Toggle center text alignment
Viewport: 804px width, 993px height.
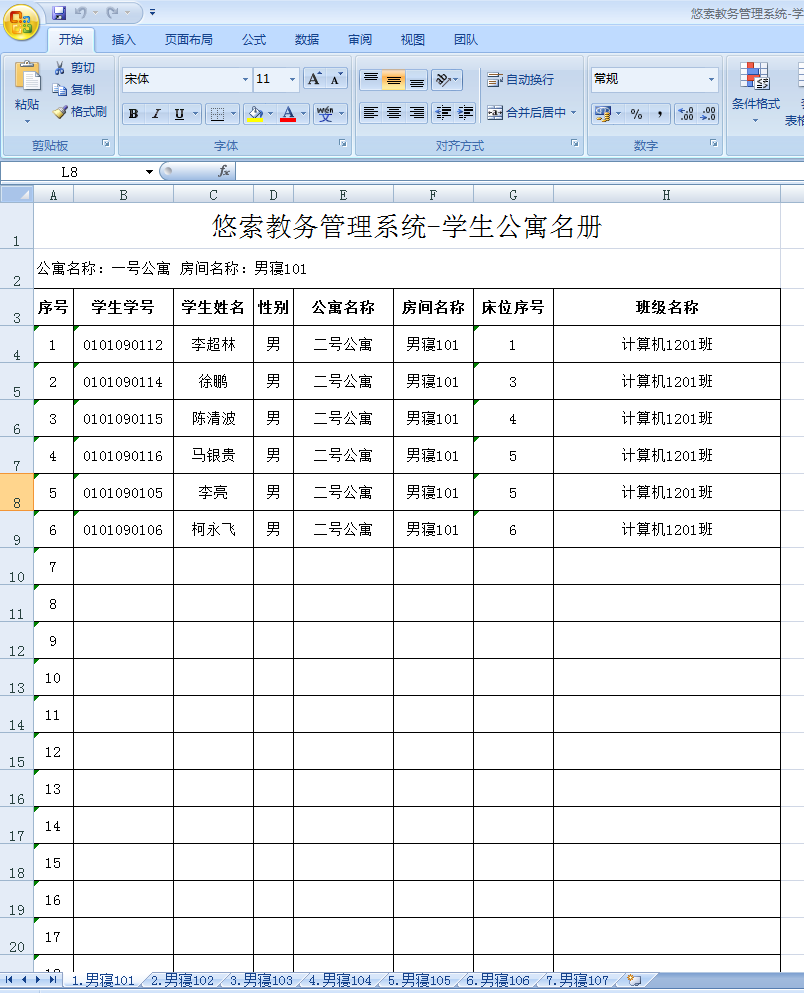394,113
